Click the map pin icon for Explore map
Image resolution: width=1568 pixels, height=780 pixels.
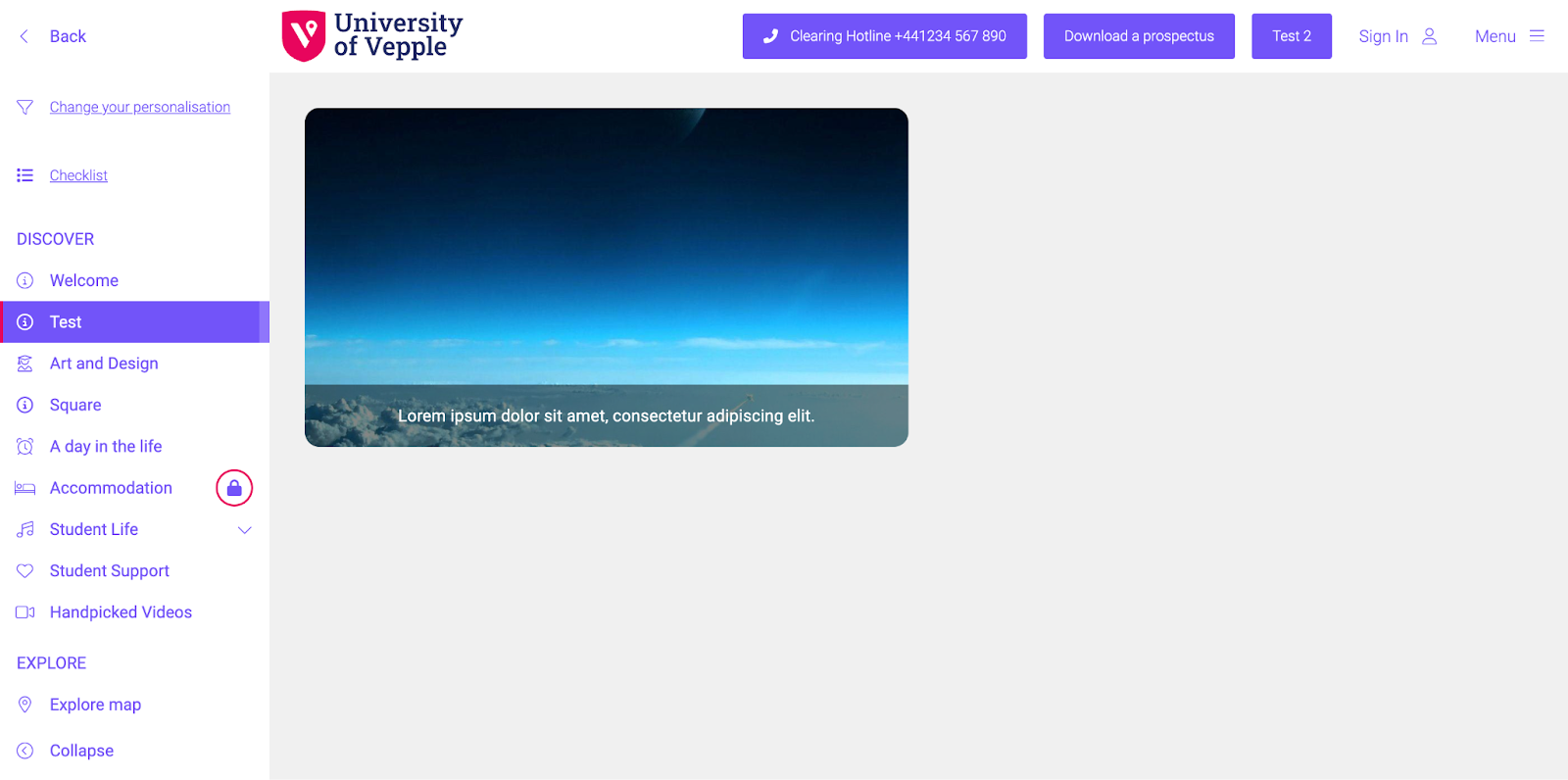tap(25, 705)
